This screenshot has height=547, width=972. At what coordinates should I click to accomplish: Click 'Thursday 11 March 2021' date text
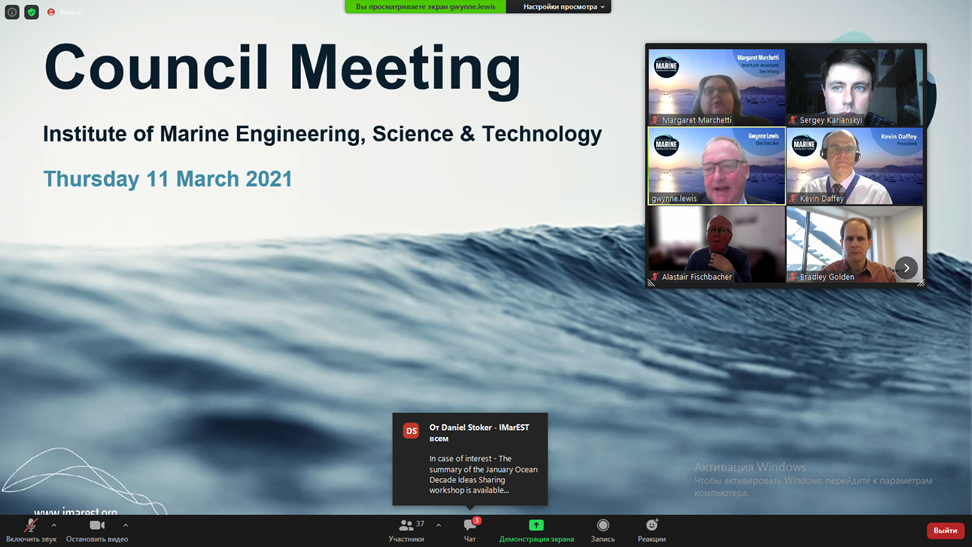tap(167, 179)
